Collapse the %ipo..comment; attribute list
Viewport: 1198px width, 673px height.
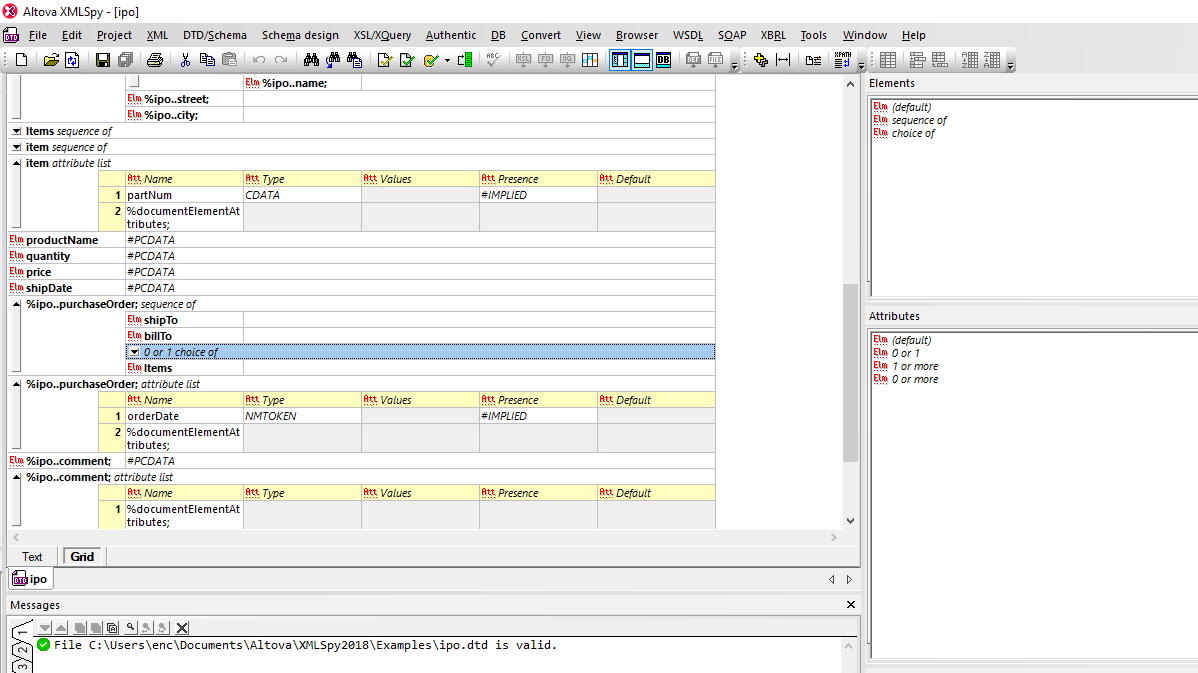click(16, 477)
